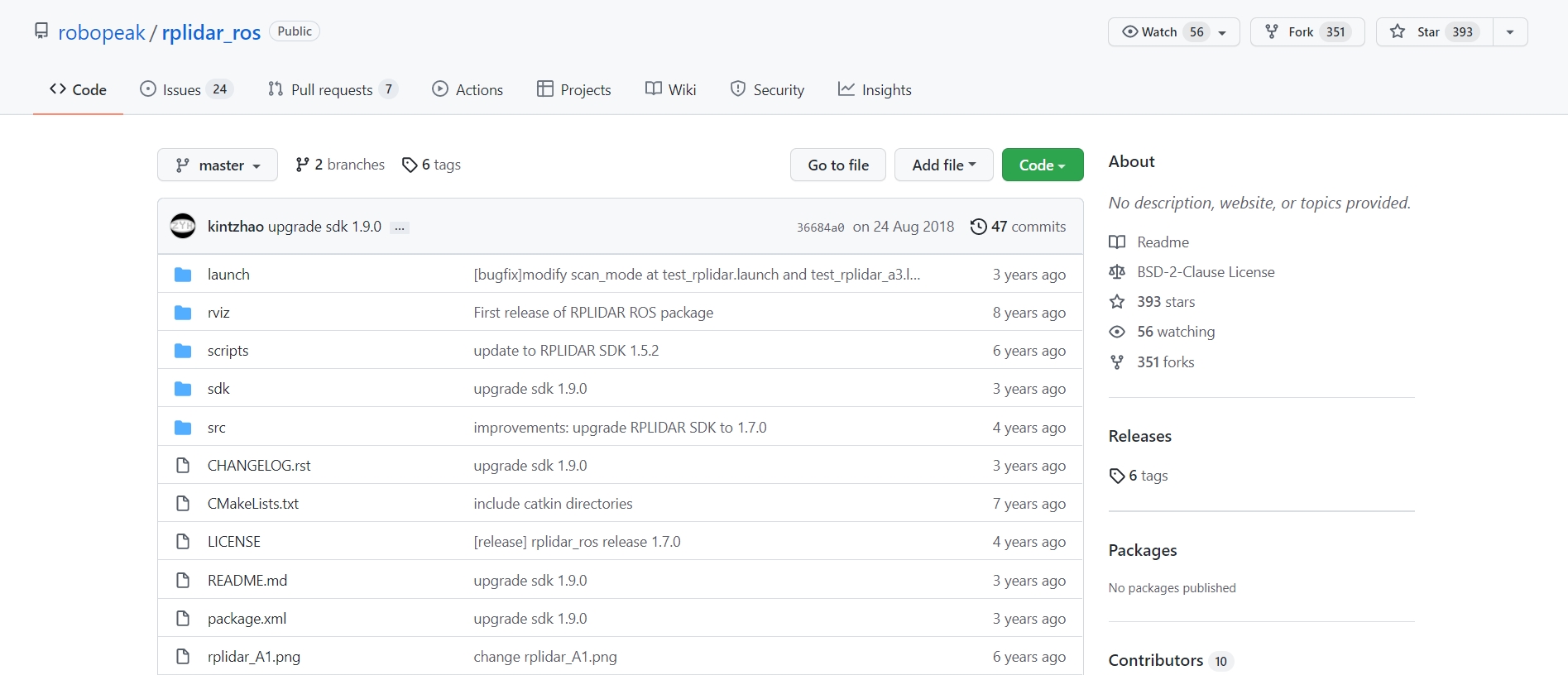This screenshot has width=1568, height=675.
Task: Click the rviz folder icon
Action: click(183, 313)
